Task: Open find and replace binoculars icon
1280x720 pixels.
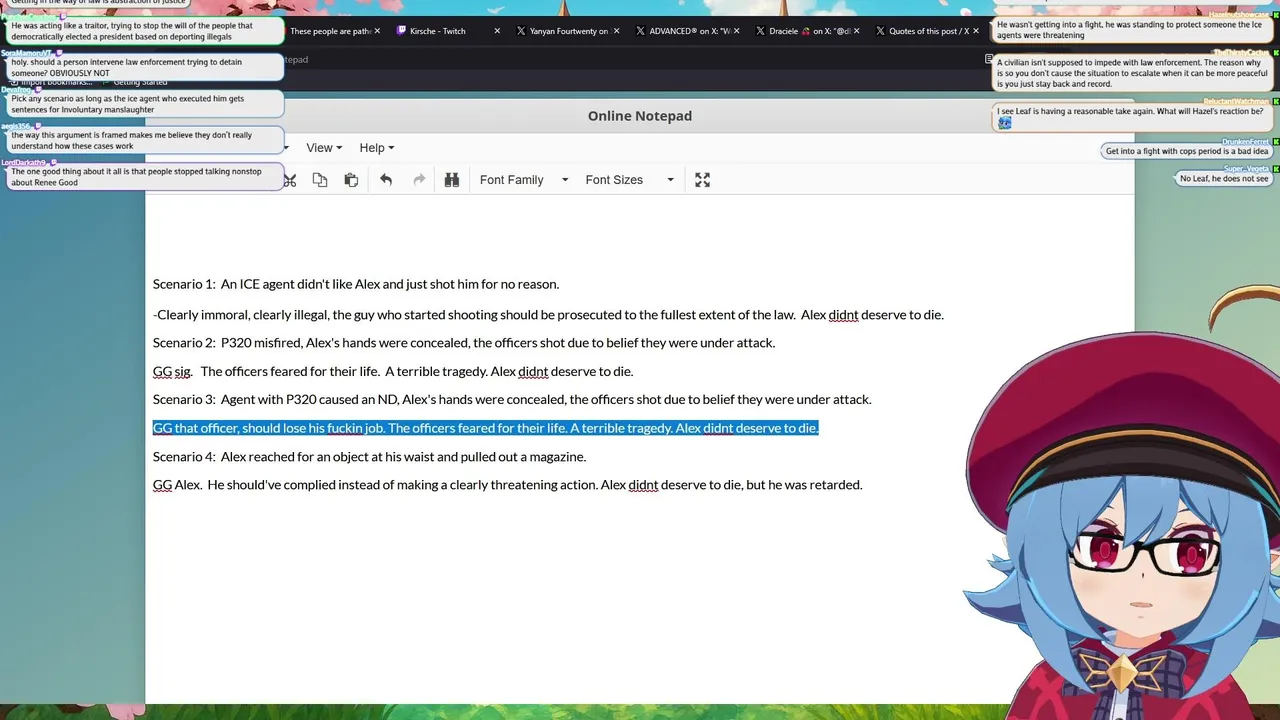Action: [x=452, y=180]
